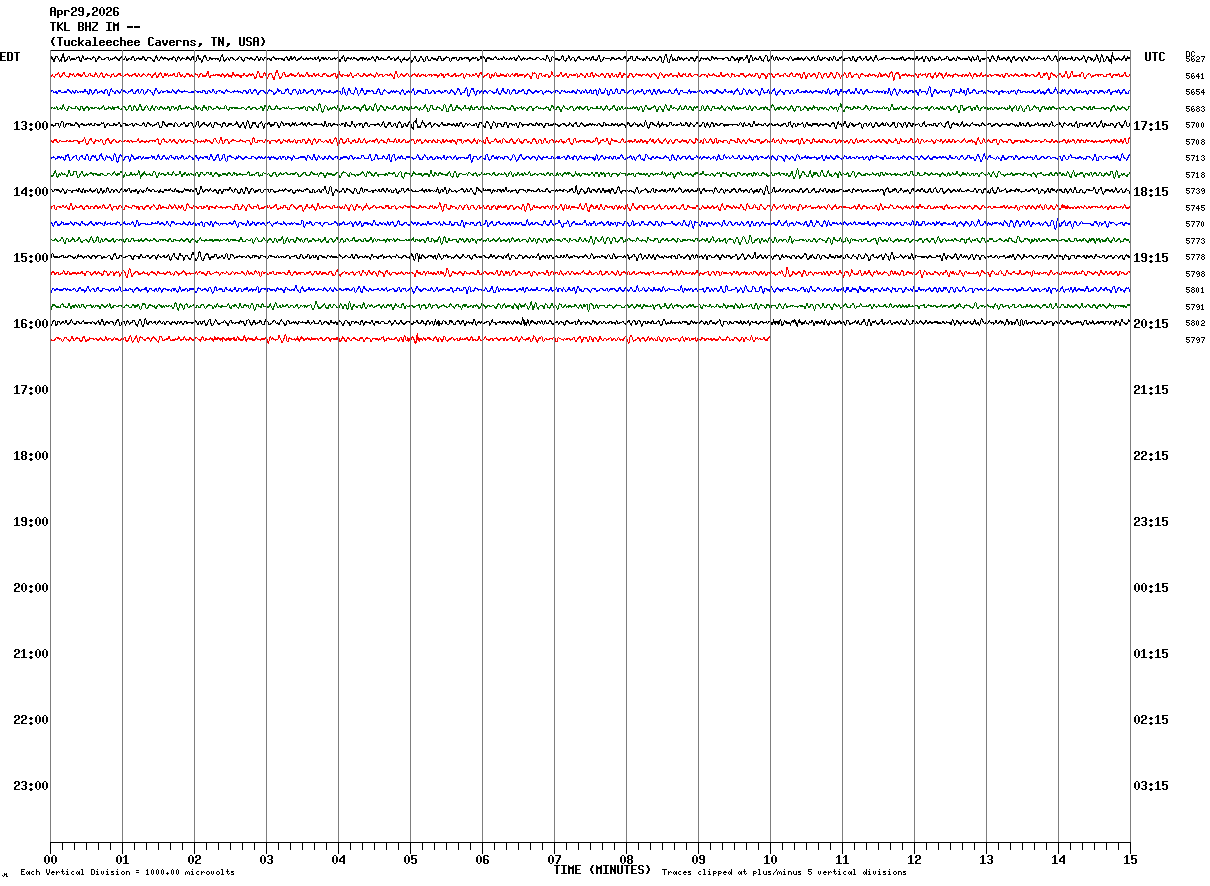Click the DC offset value 5773

1195,241
